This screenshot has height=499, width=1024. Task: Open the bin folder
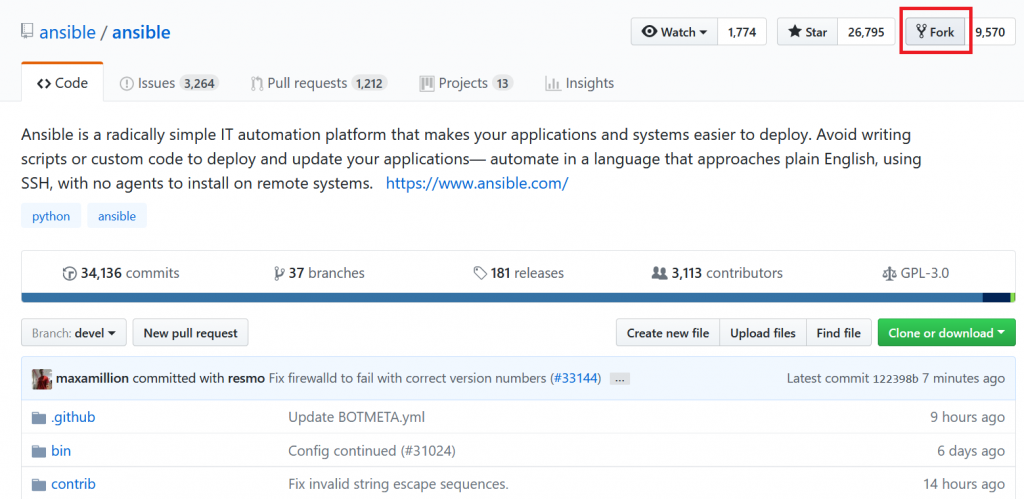pos(61,451)
